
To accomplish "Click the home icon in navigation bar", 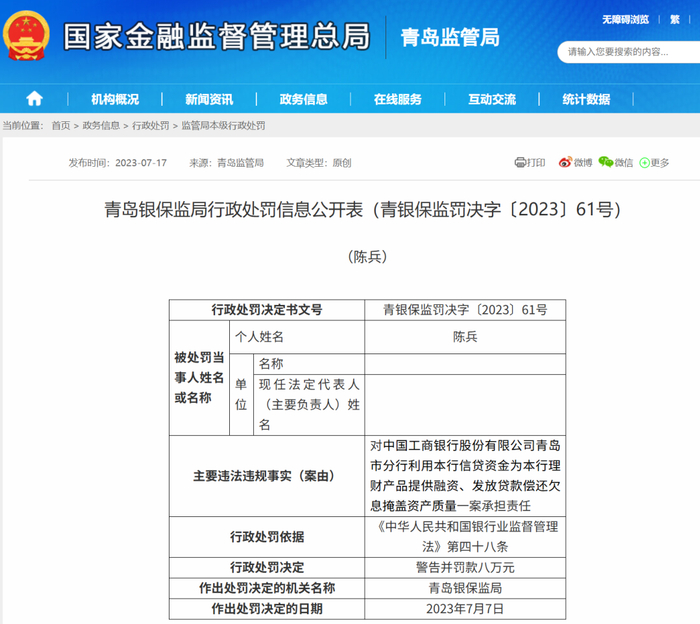I will (34, 99).
